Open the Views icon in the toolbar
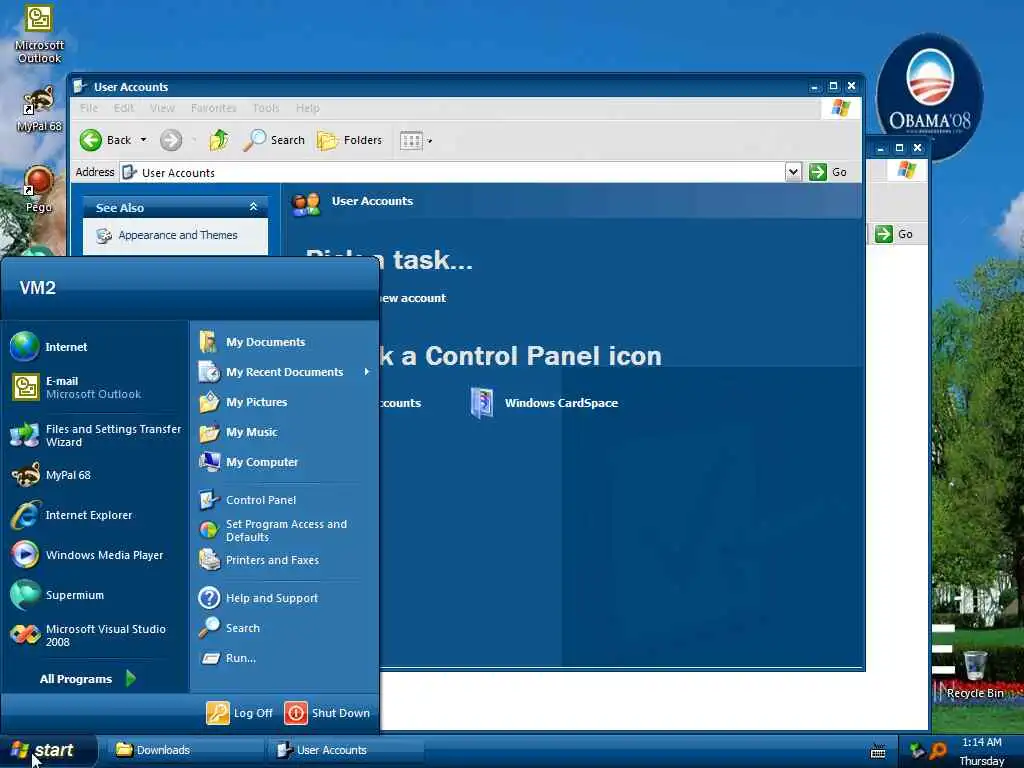This screenshot has height=768, width=1024. [x=411, y=140]
